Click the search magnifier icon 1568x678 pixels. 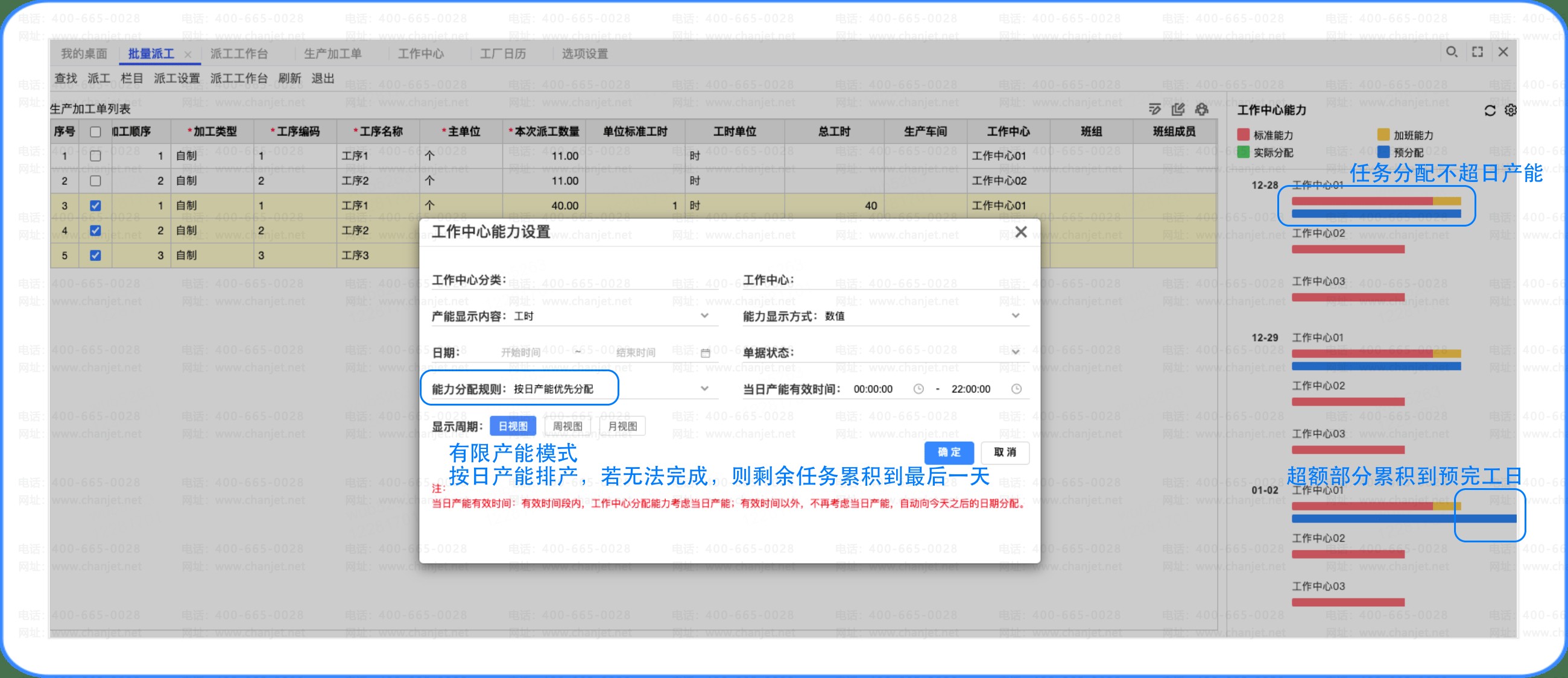click(1452, 52)
